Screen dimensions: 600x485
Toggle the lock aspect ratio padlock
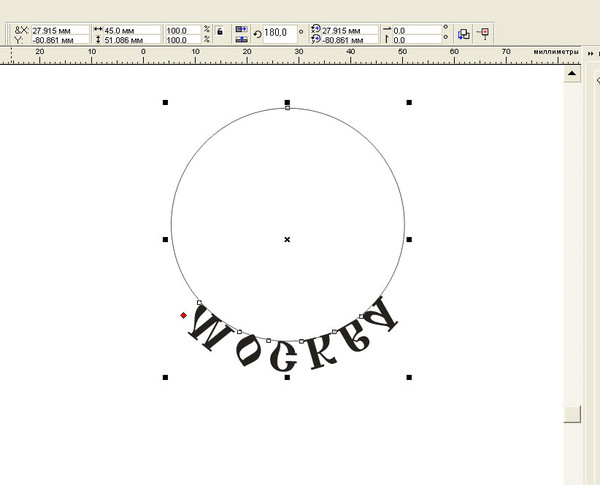(220, 31)
